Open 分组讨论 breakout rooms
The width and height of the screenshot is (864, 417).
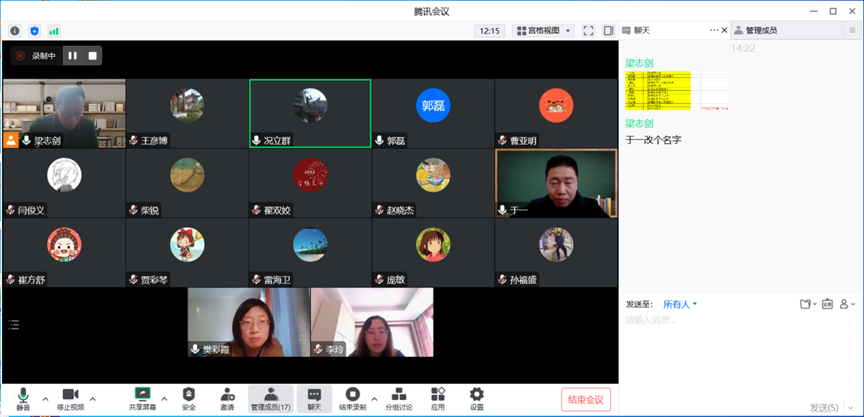(x=397, y=399)
